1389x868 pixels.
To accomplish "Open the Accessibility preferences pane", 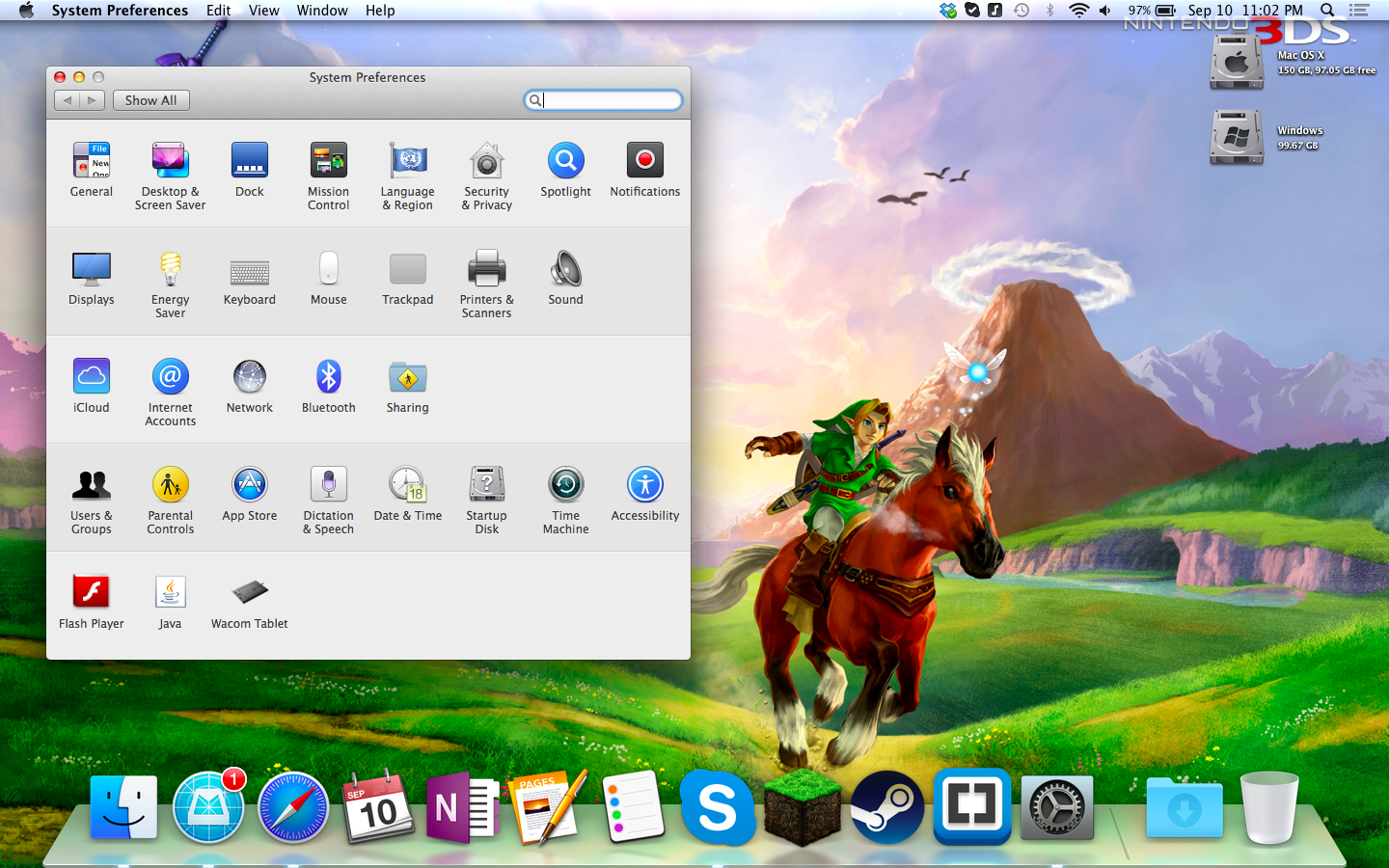I will tap(645, 494).
